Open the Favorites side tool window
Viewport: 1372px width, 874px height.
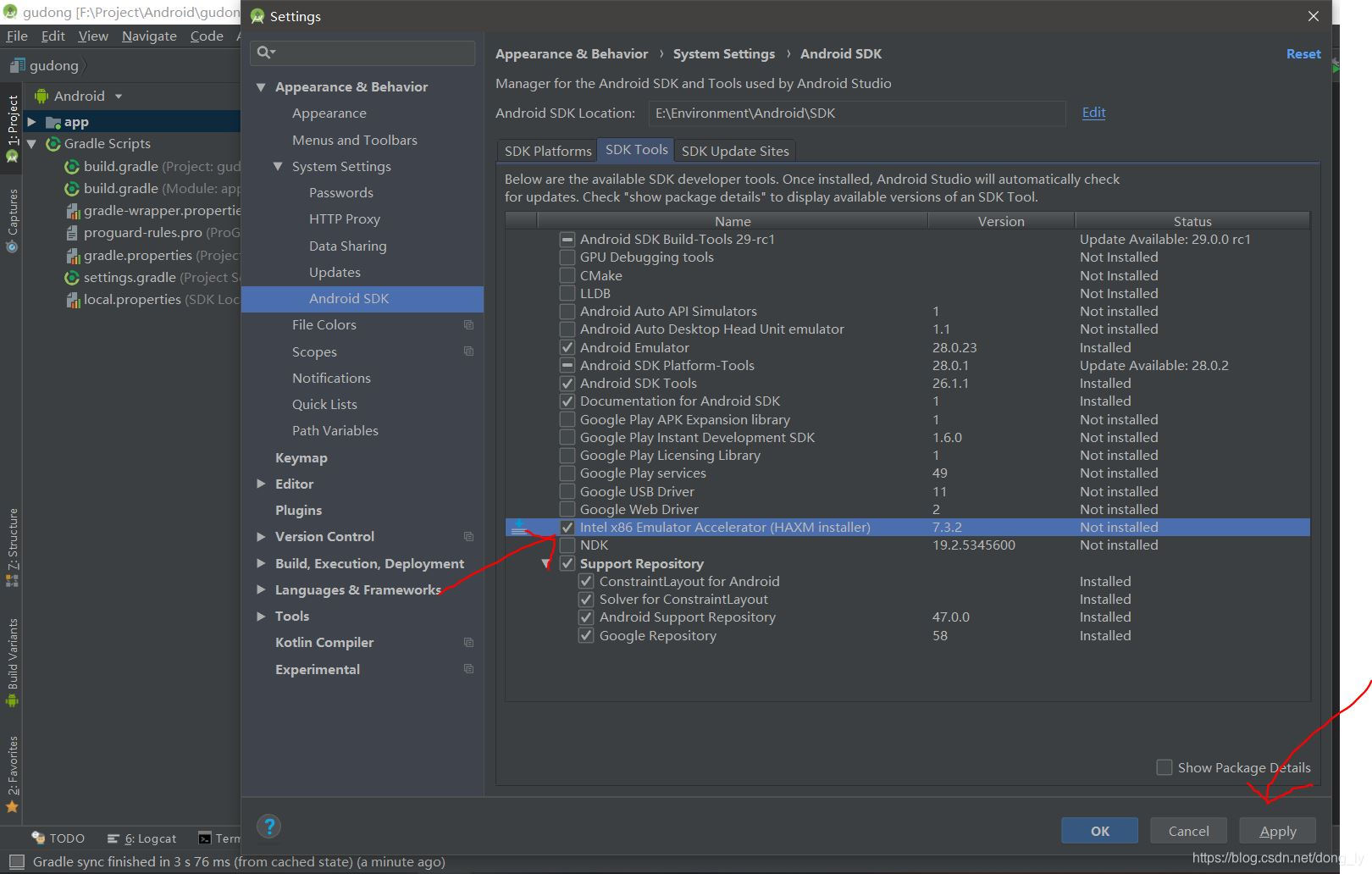pyautogui.click(x=12, y=773)
